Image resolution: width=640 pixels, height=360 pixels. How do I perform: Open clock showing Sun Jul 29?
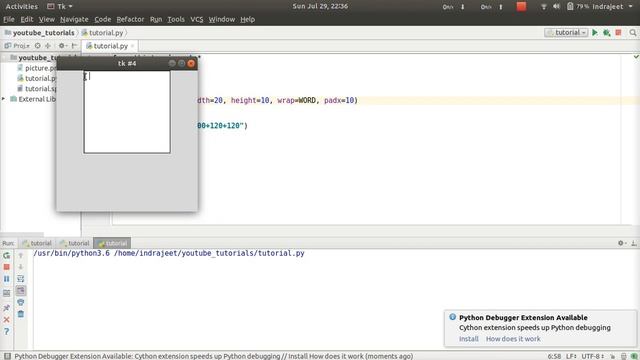[x=320, y=6]
